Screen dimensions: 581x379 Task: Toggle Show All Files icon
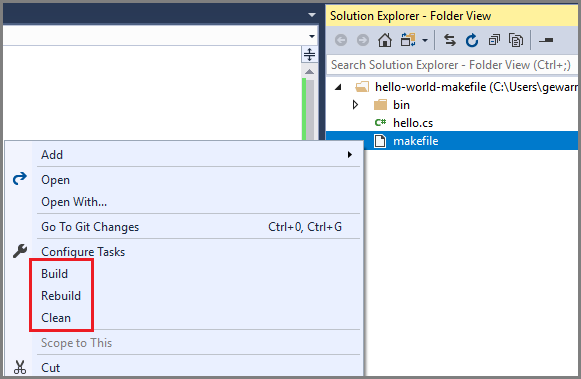(x=515, y=40)
